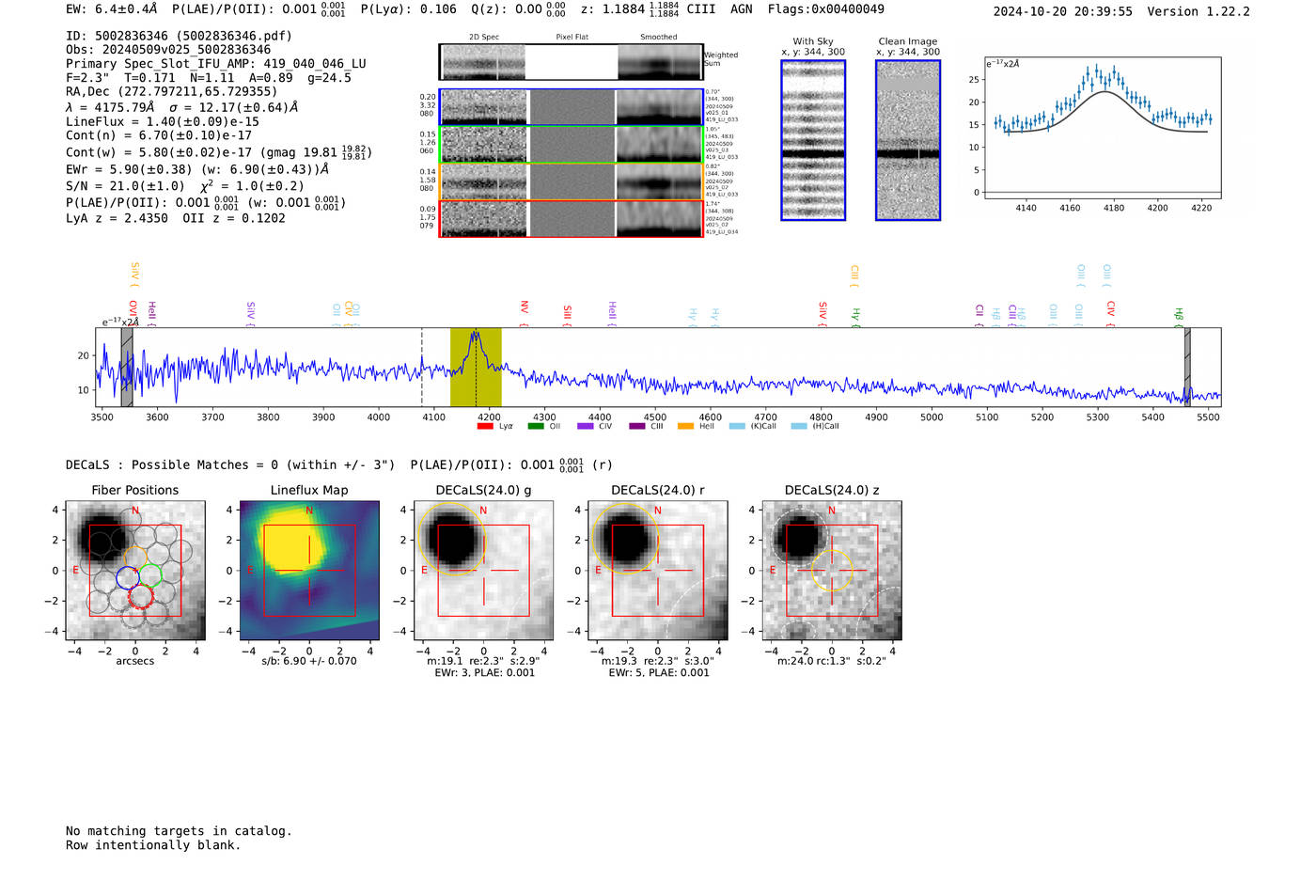The image size is (1316, 896).
Task: Click the CIII legend swatch below the spectrum
Action: coord(636,426)
